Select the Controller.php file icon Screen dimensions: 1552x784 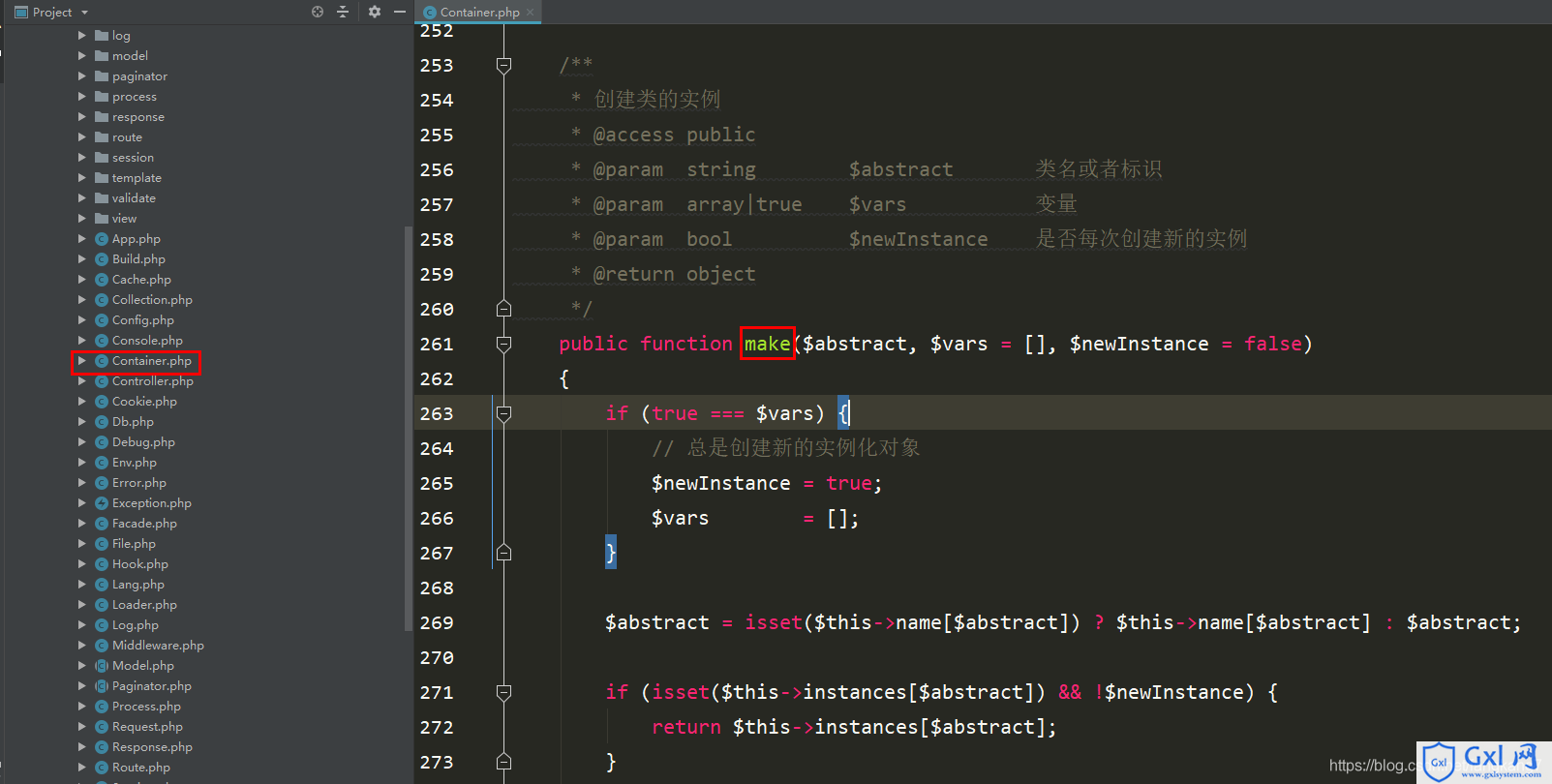point(102,381)
